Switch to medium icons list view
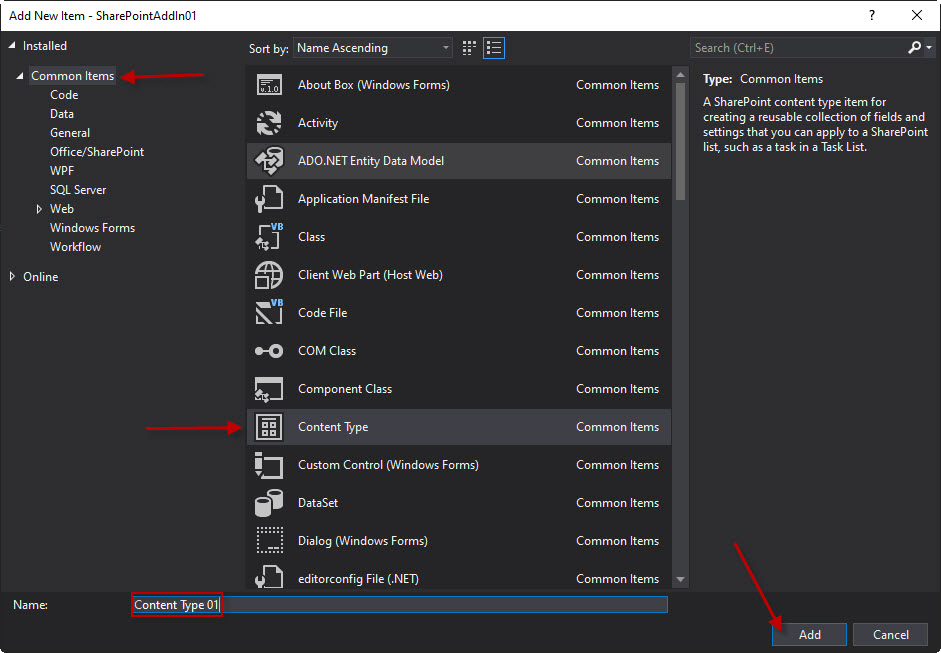Viewport: 941px width, 653px height. 494,48
